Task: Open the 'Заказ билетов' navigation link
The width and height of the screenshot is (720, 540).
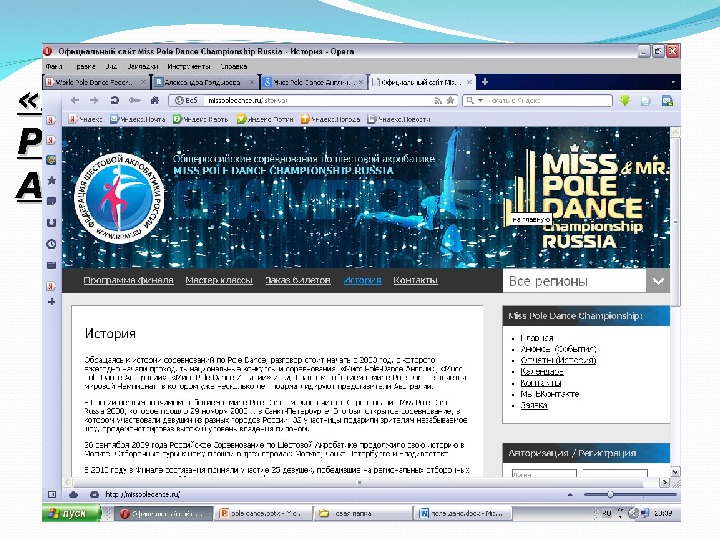Action: pyautogui.click(x=298, y=280)
